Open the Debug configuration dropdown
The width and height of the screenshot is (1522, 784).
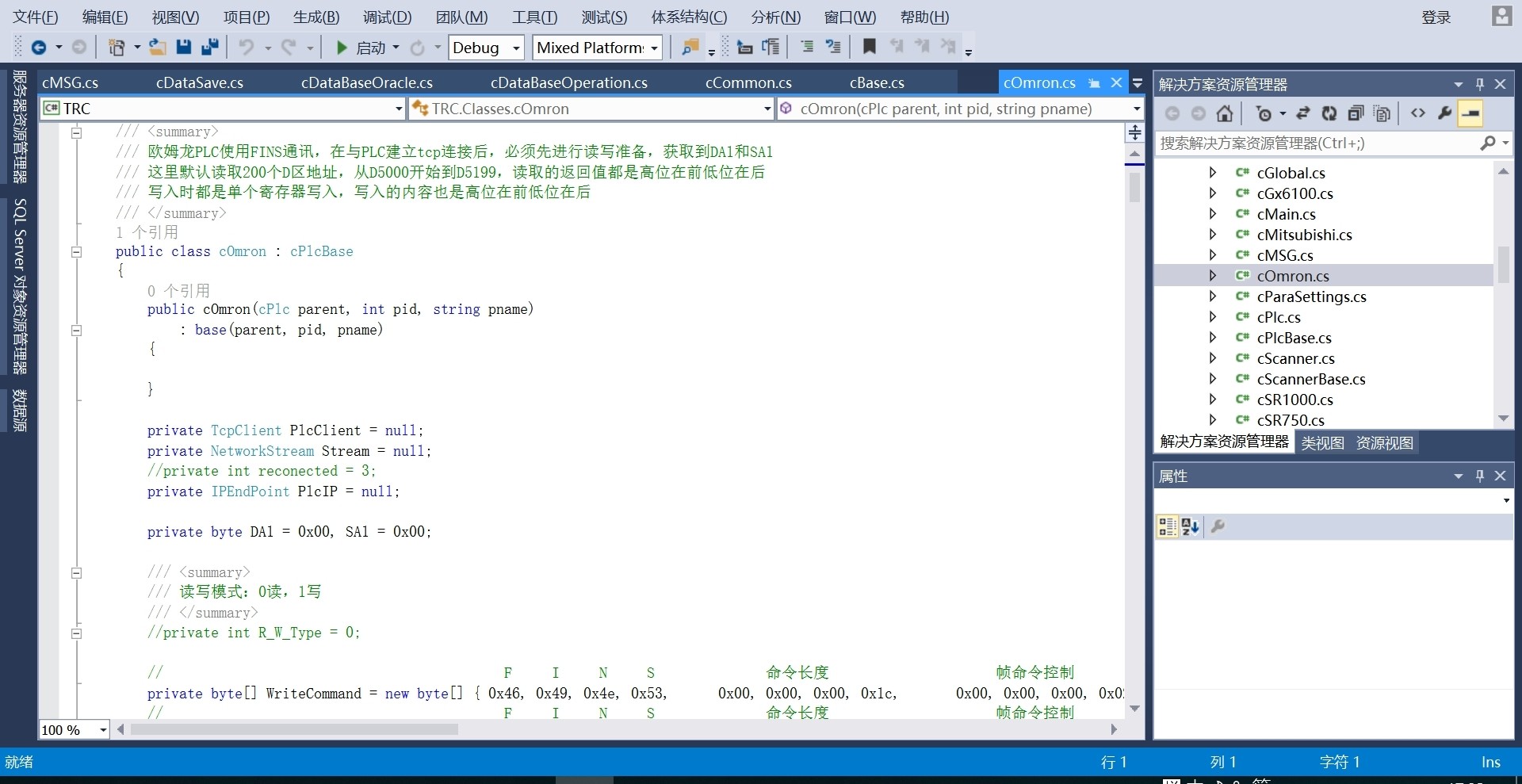point(516,48)
